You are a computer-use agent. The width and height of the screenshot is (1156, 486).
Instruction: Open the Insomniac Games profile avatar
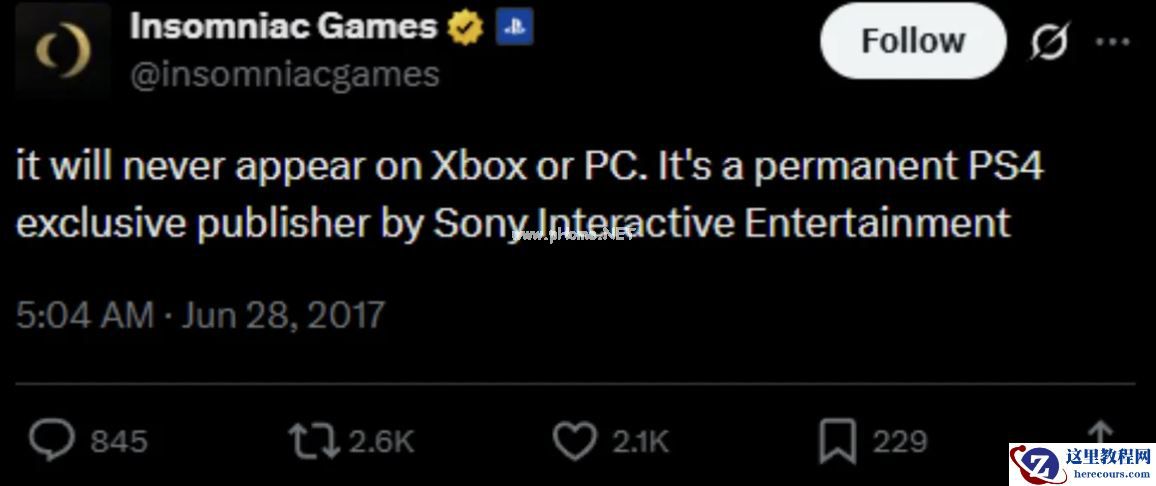tap(63, 48)
